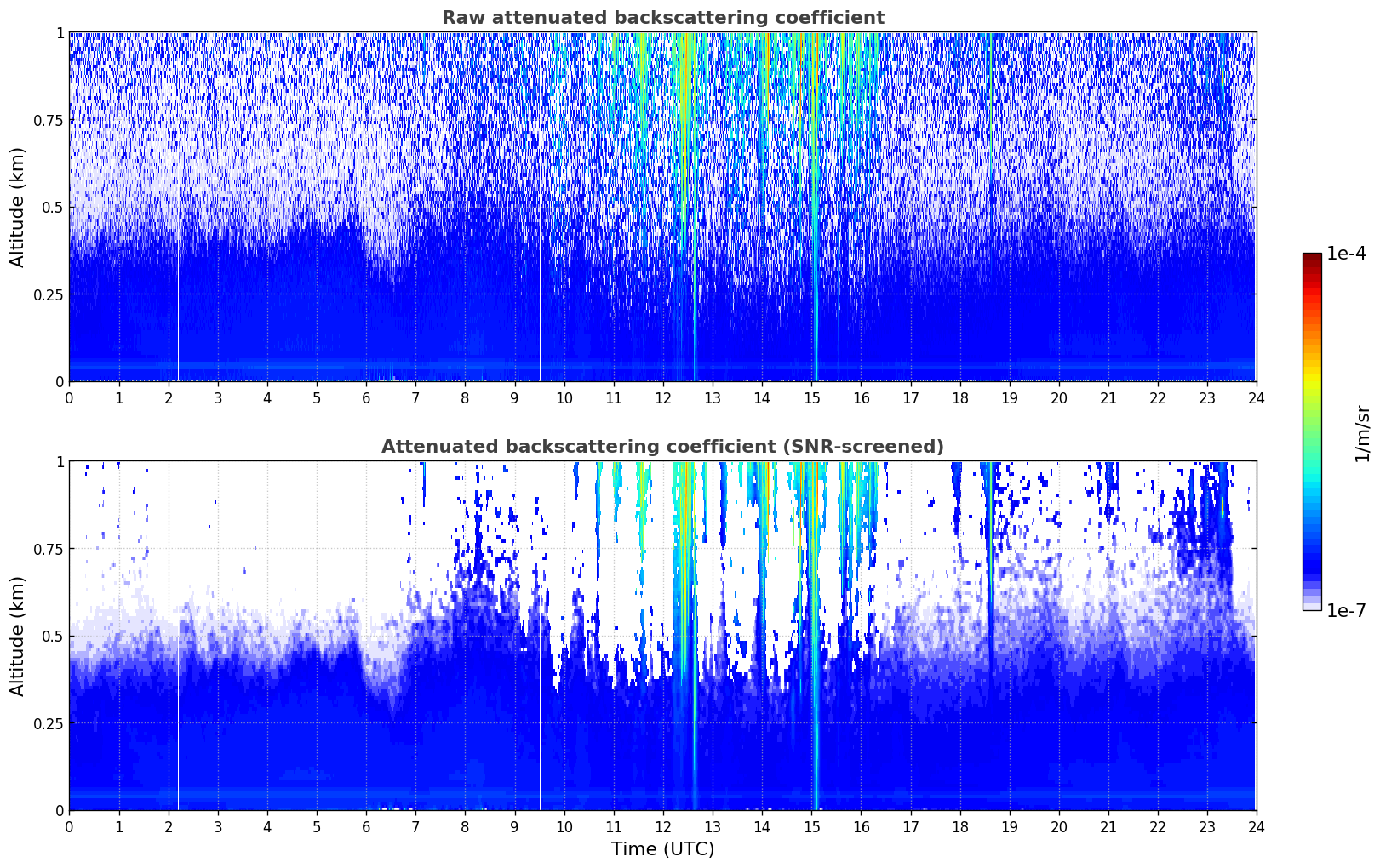Click the SNR-screened plot's 'Altitude (km)' axis label

click(x=18, y=636)
